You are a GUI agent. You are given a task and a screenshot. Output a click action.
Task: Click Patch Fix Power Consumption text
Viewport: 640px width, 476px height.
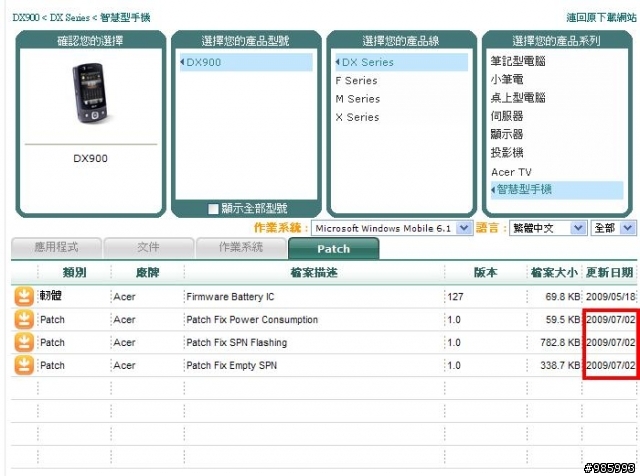252,320
